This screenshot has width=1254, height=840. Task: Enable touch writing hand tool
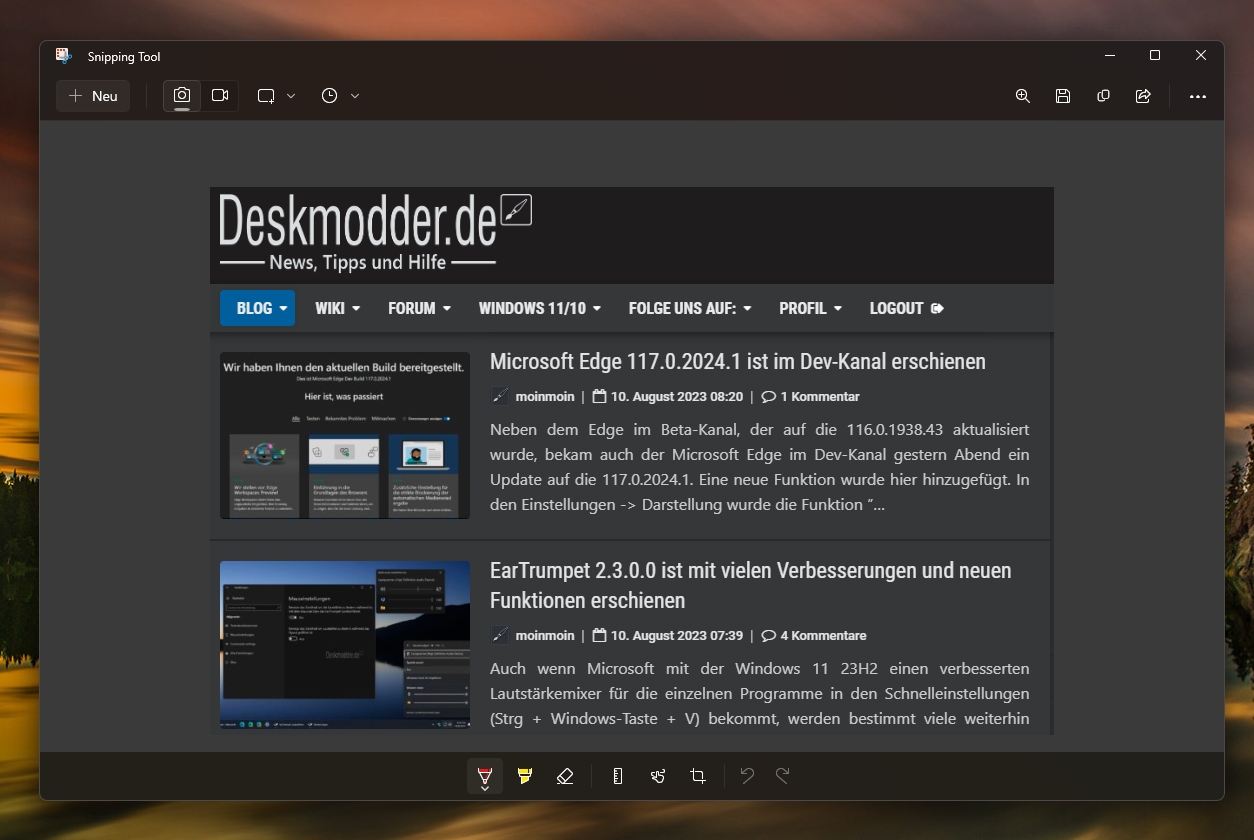[658, 776]
